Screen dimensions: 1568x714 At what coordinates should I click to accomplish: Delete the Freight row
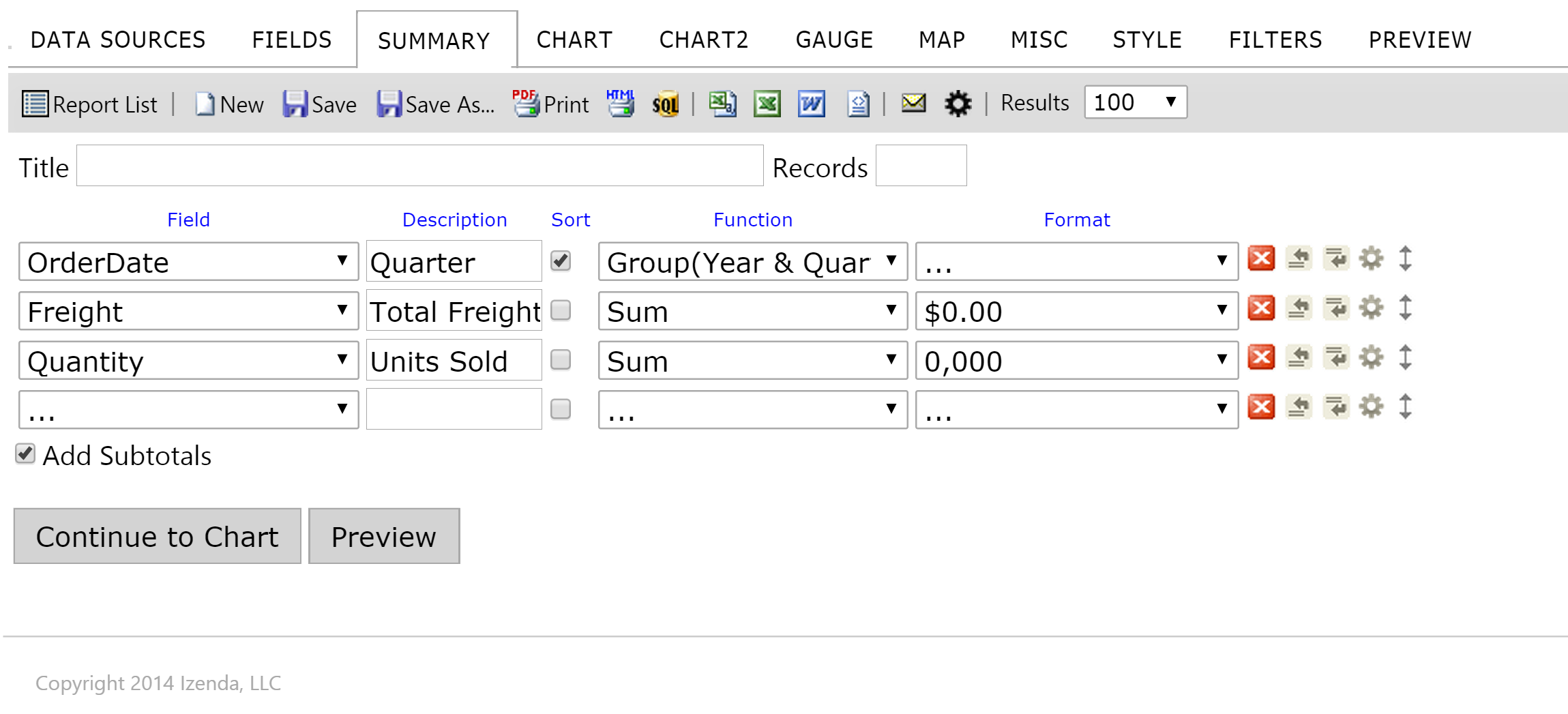pyautogui.click(x=1261, y=308)
